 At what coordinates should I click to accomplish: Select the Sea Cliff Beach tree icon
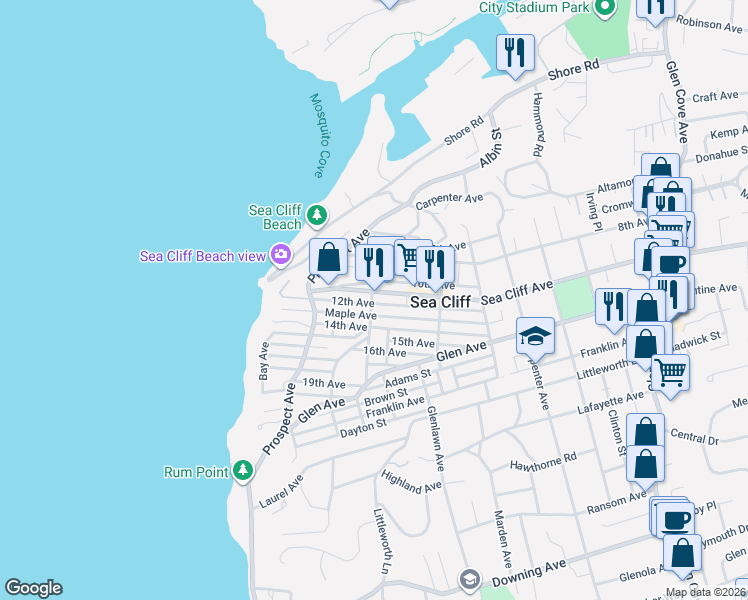pyautogui.click(x=317, y=216)
